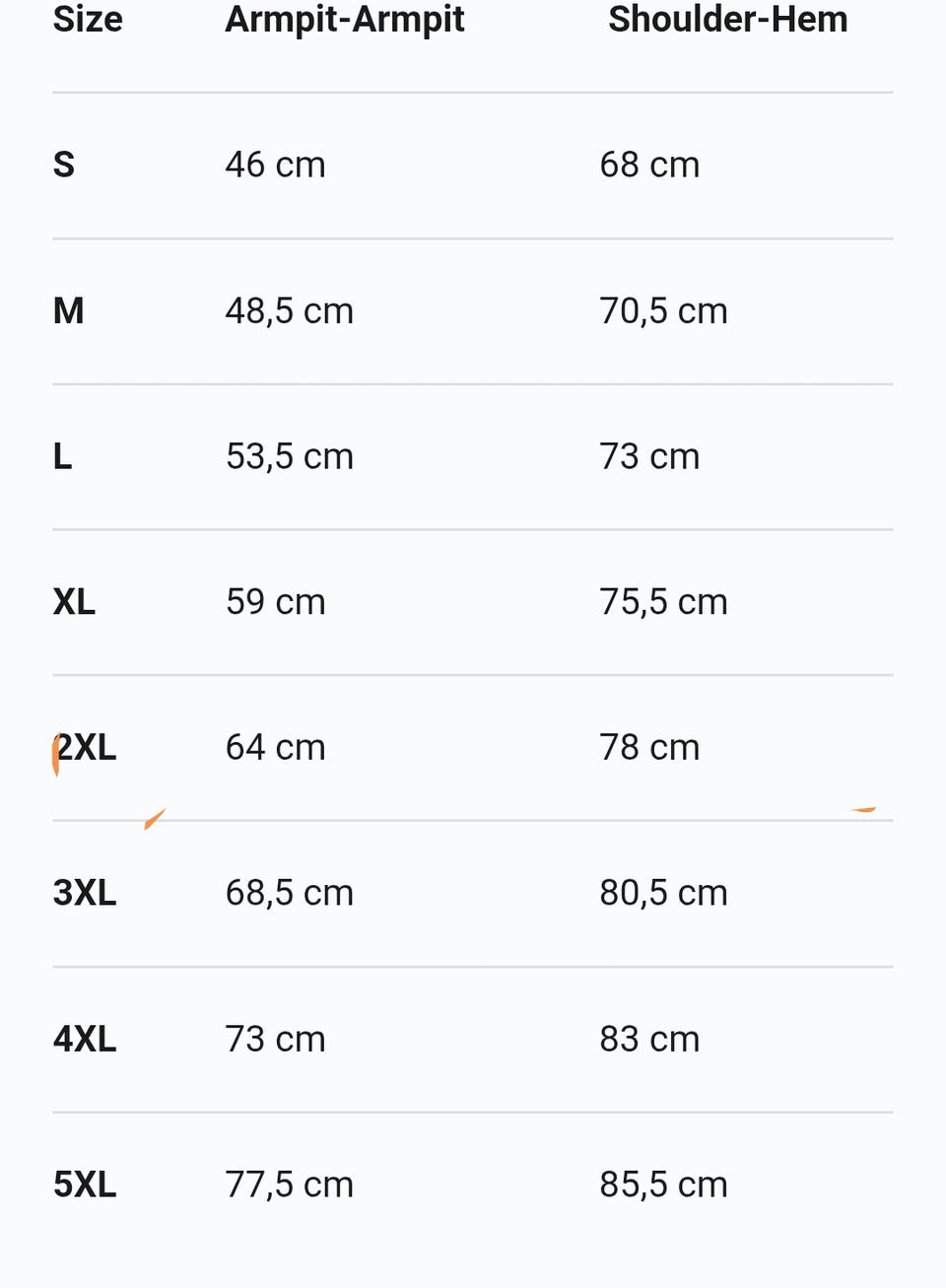Select the 80,5 cm measurement cell
Image resolution: width=946 pixels, height=1288 pixels.
(x=663, y=893)
